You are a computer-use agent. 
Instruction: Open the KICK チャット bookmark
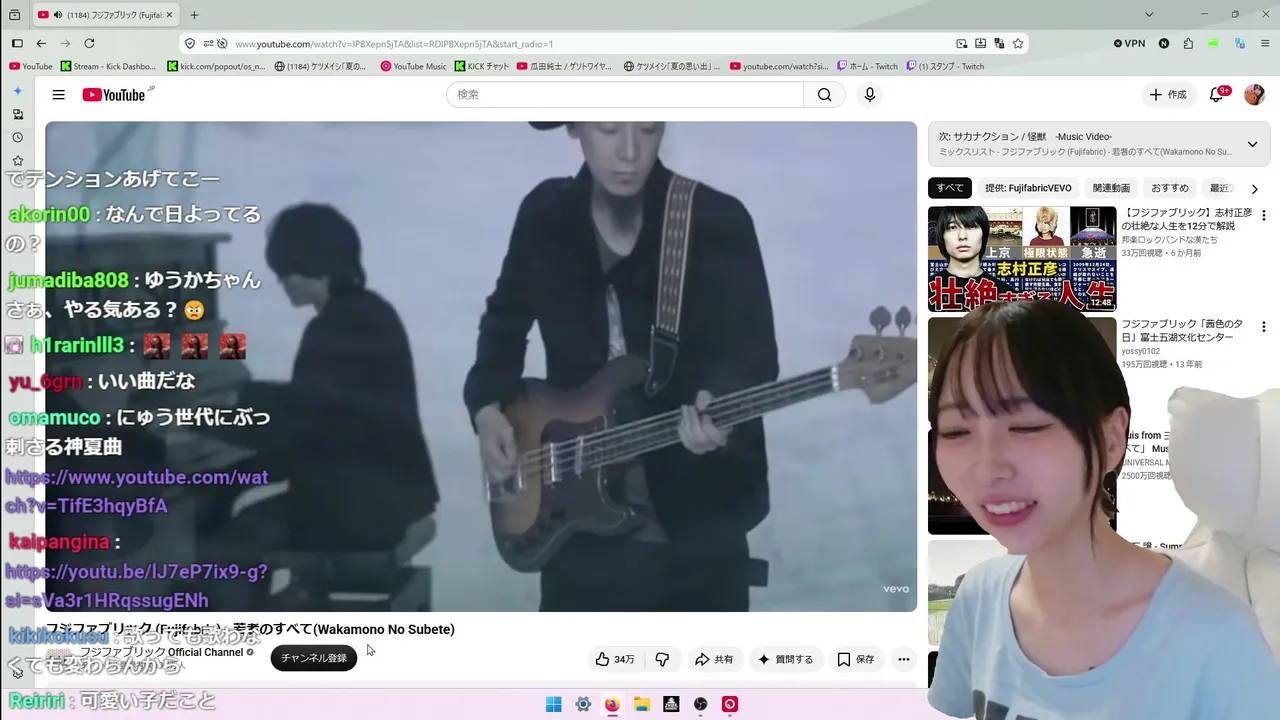(x=482, y=67)
